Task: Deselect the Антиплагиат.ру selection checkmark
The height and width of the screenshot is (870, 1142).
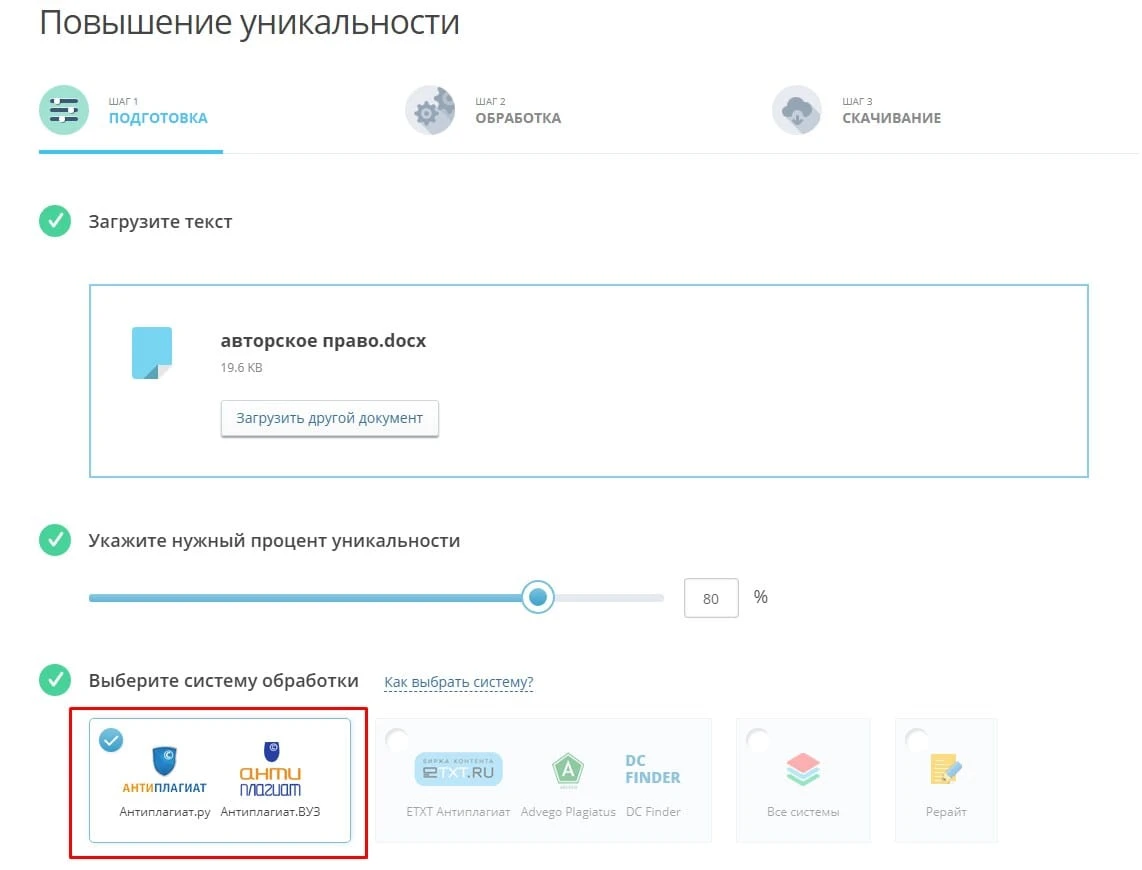Action: pyautogui.click(x=111, y=741)
